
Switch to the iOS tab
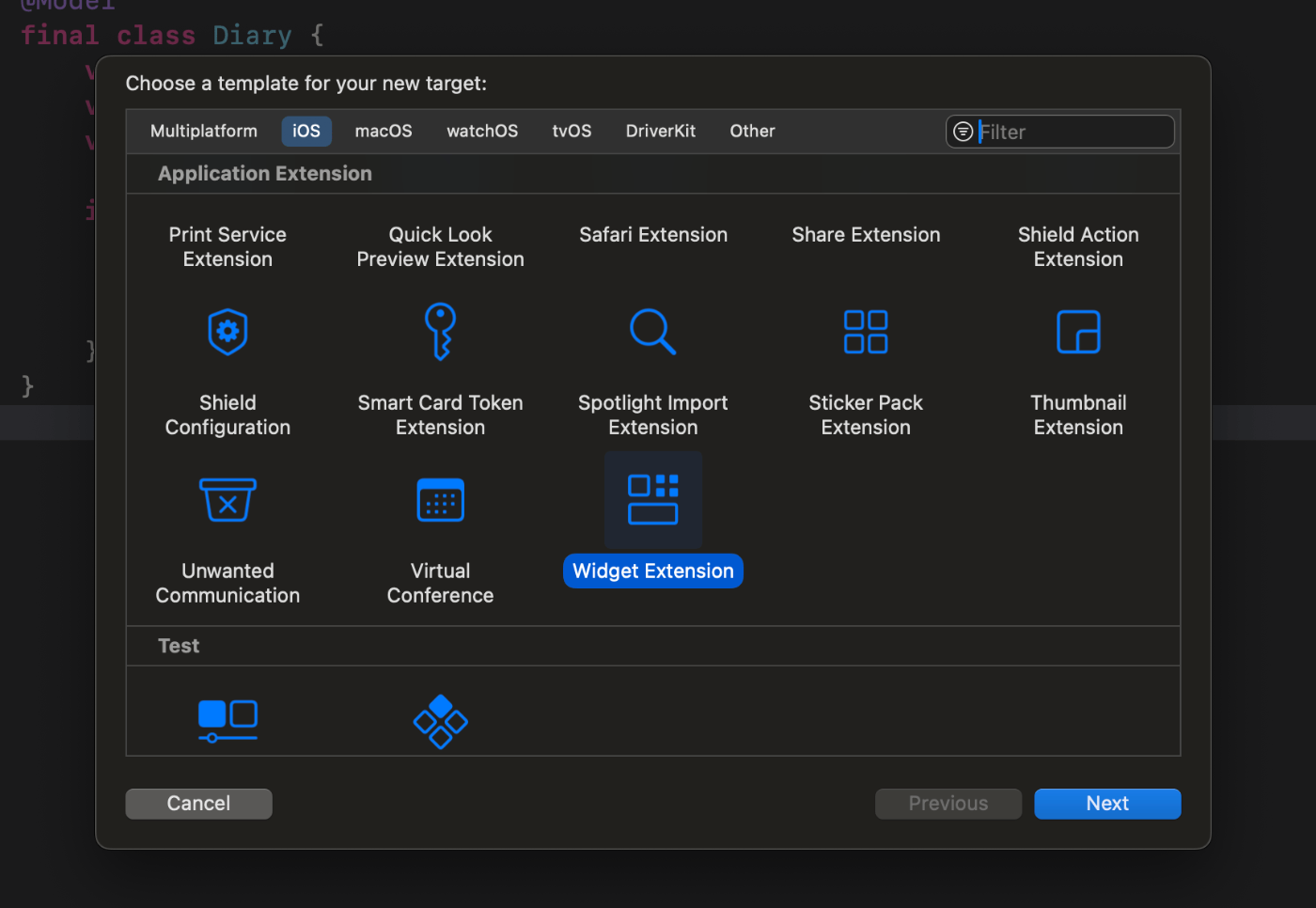pos(306,132)
